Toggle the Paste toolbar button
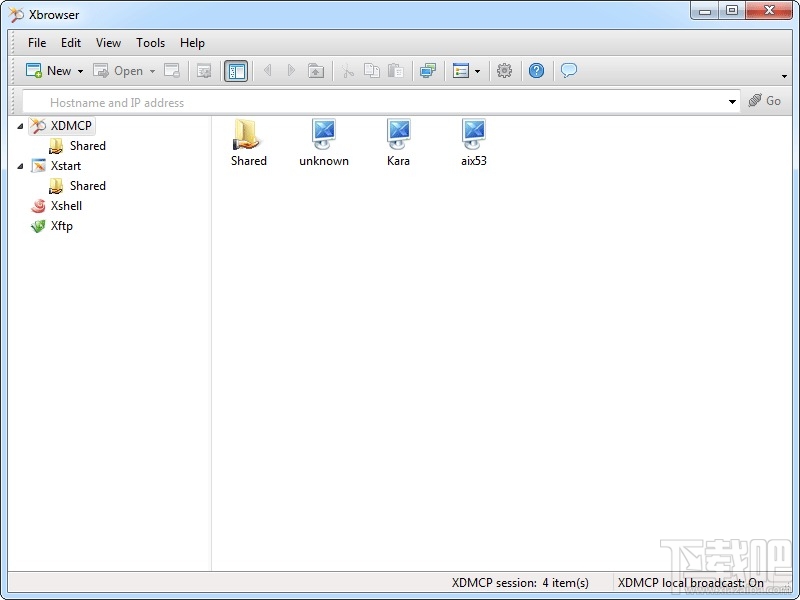 [395, 70]
